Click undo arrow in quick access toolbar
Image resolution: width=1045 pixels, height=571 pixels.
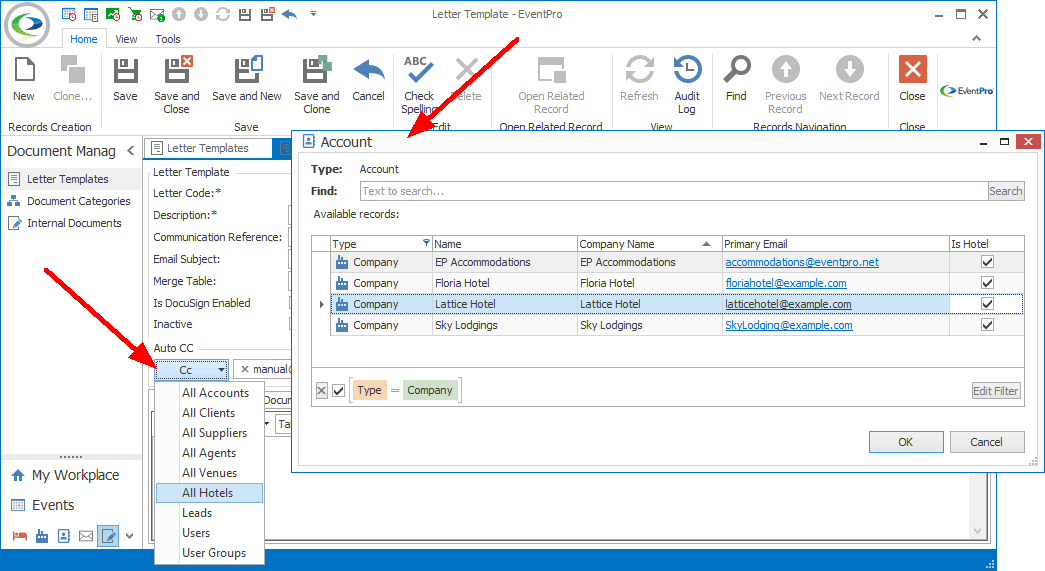[289, 14]
